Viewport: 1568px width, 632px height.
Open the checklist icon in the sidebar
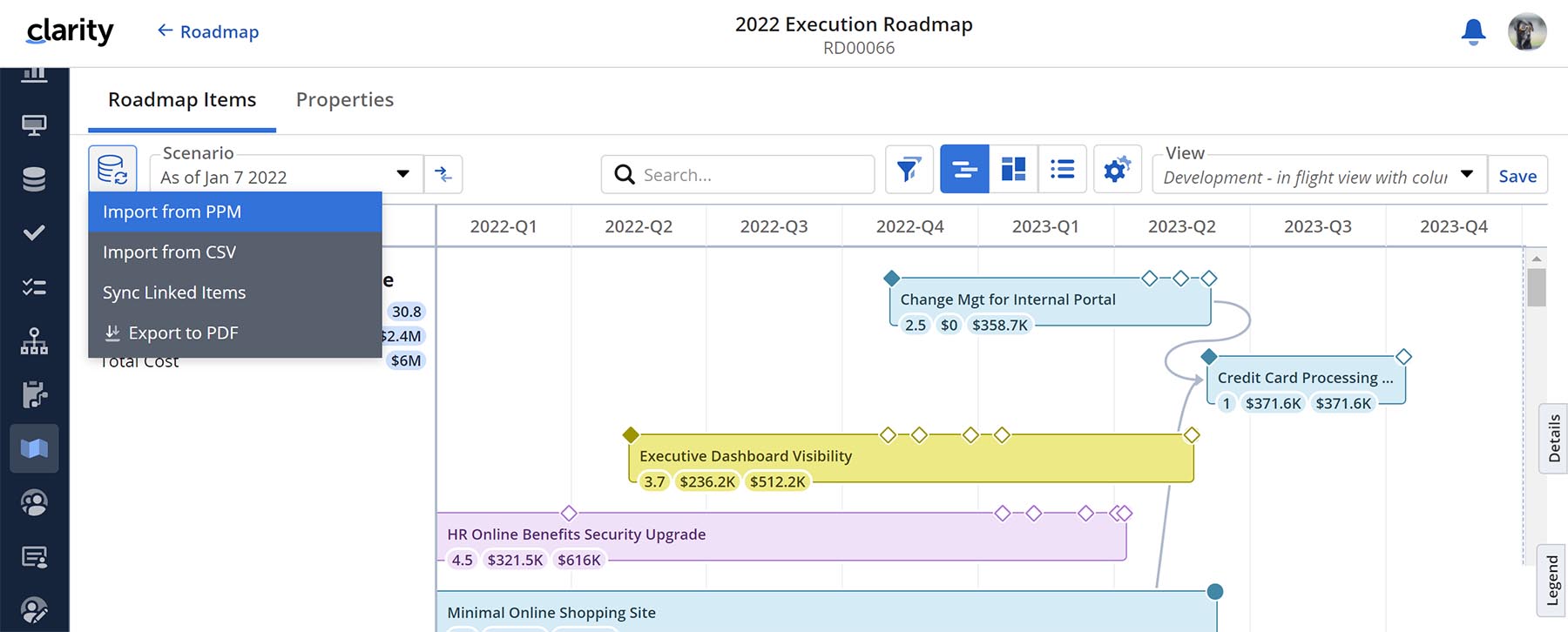pos(34,287)
